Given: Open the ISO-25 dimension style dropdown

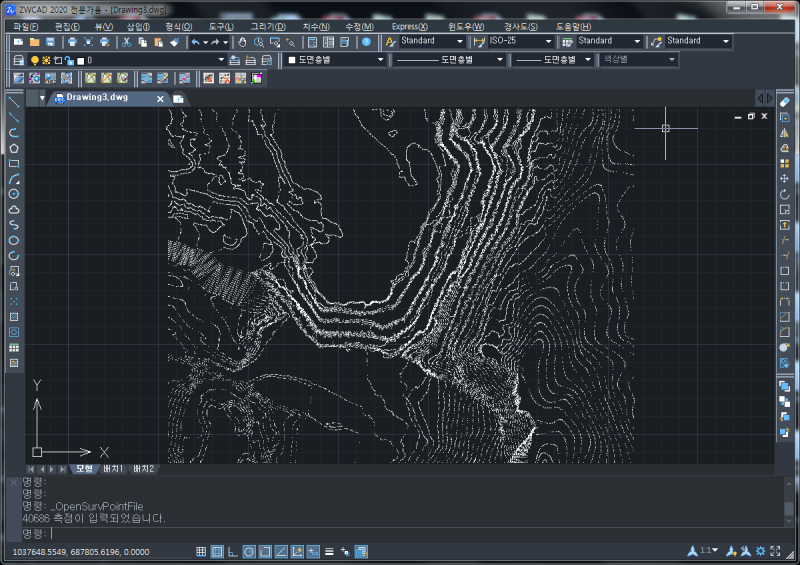Looking at the screenshot, I should click(x=548, y=42).
